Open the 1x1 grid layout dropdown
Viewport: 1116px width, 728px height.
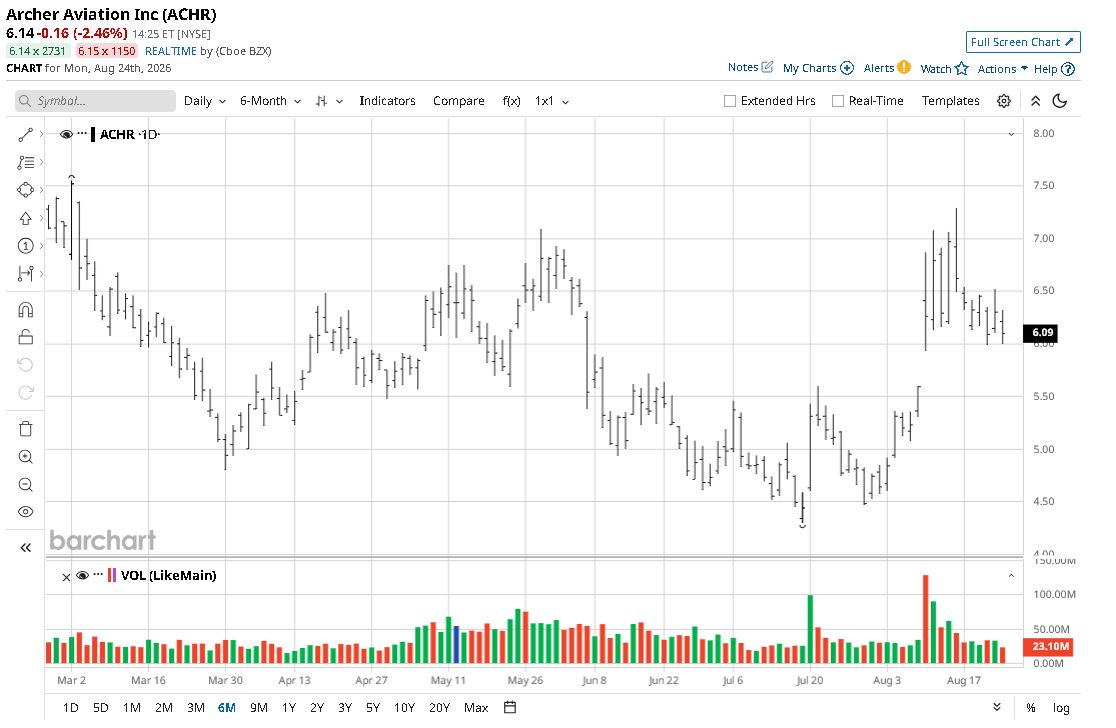pyautogui.click(x=552, y=101)
